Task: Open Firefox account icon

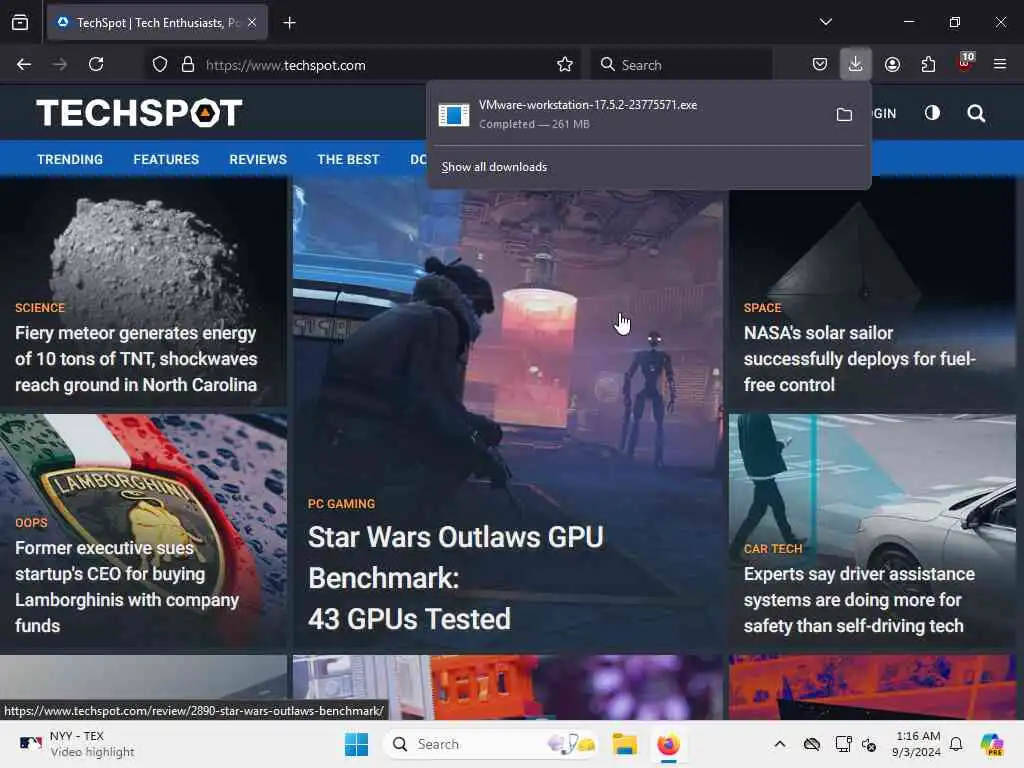Action: point(892,65)
